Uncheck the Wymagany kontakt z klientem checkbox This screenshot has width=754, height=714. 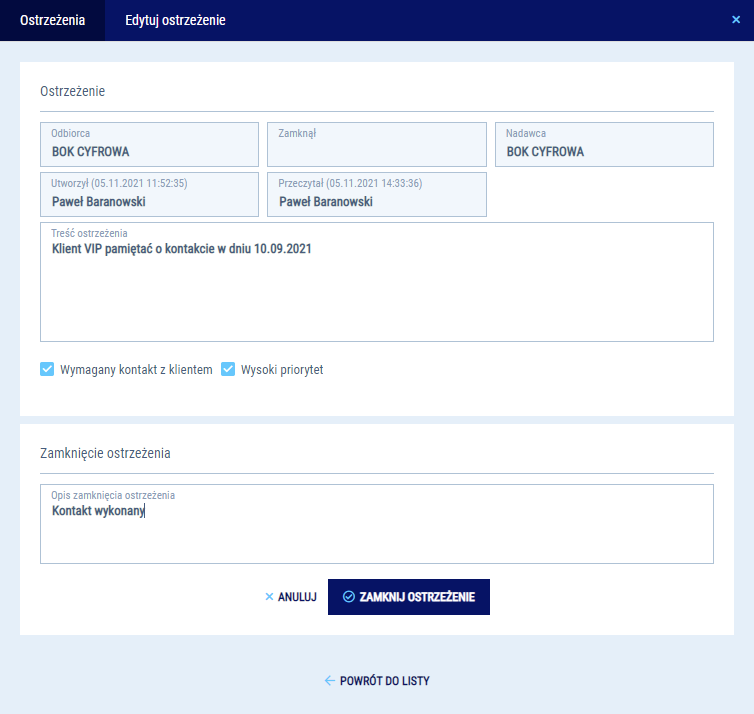coord(47,369)
